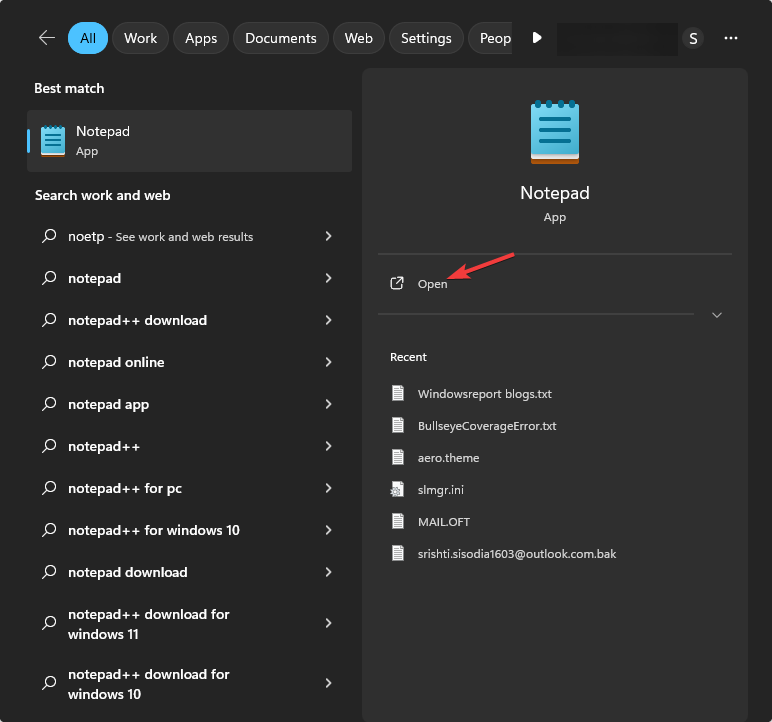The width and height of the screenshot is (772, 722).
Task: Expand arrow for notepad app suggestion
Action: [x=328, y=404]
